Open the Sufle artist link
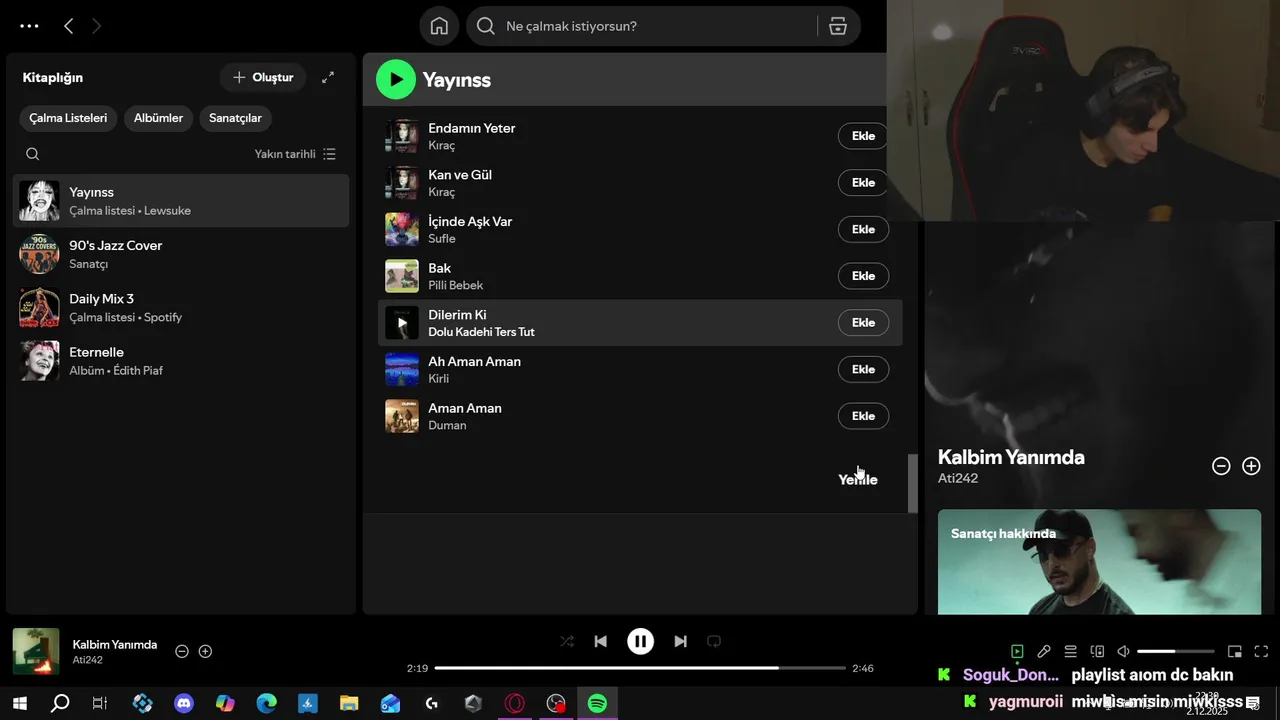 tap(442, 239)
